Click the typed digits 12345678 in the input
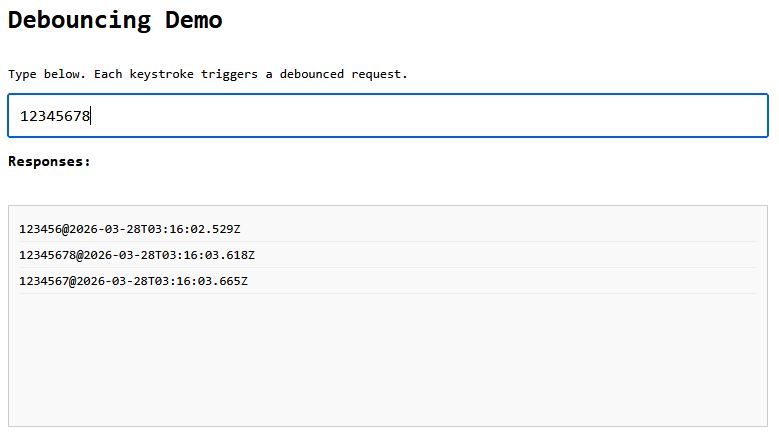This screenshot has height=439, width=779. coord(55,116)
